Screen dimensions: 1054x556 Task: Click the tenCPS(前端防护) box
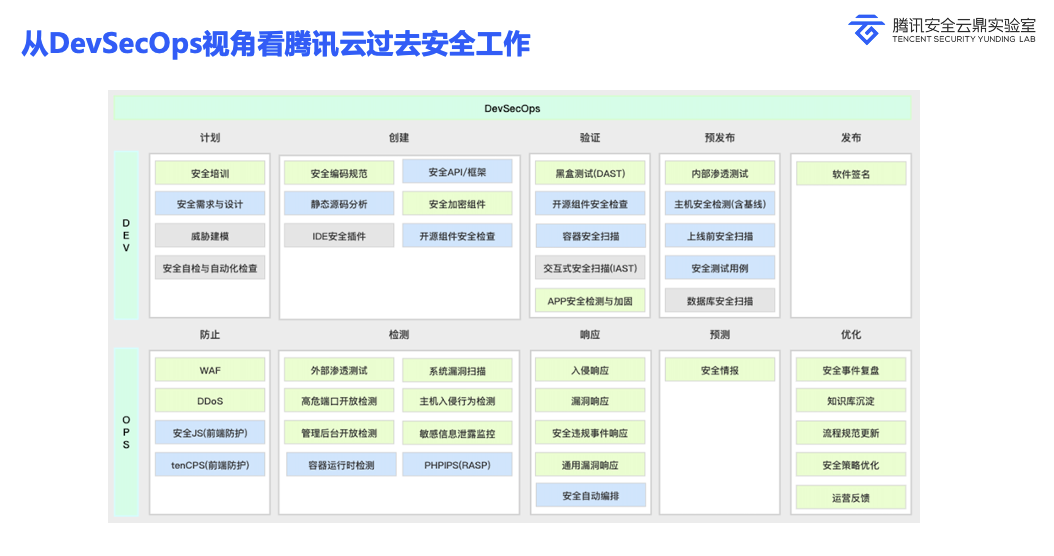point(210,465)
